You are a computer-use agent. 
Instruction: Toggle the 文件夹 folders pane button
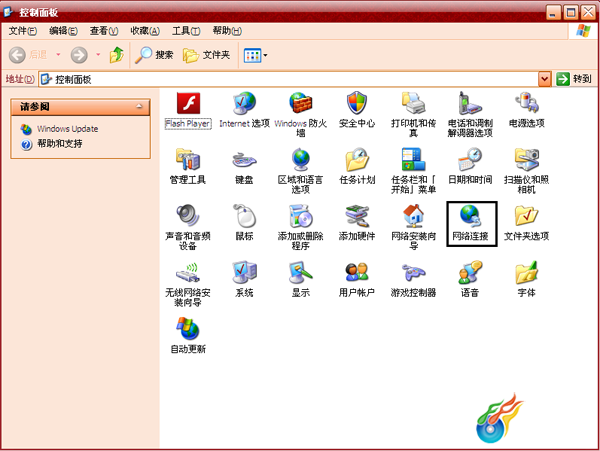pyautogui.click(x=206, y=55)
